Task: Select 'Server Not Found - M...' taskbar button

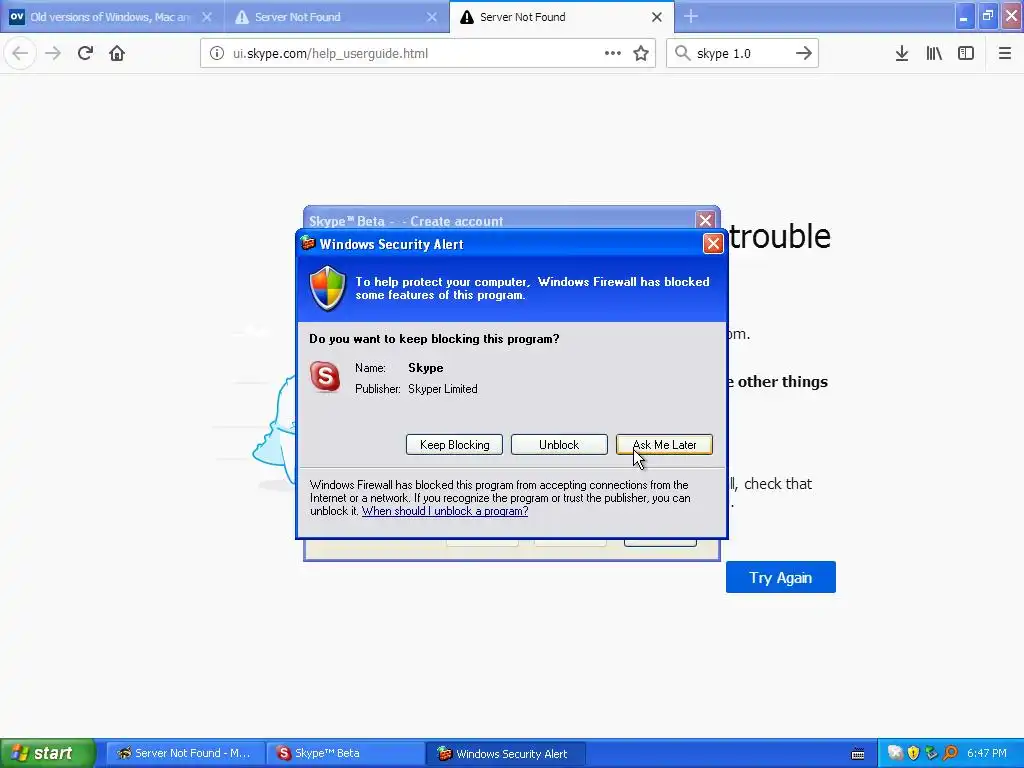Action: click(x=185, y=754)
